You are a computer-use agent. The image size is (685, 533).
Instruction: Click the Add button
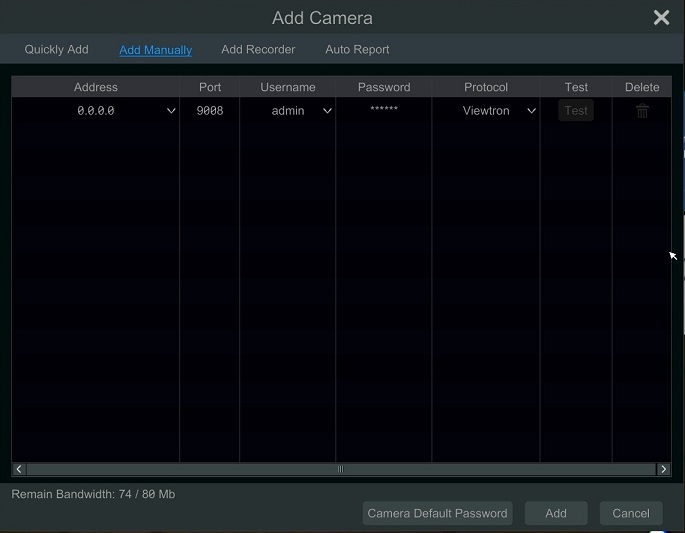click(x=556, y=513)
